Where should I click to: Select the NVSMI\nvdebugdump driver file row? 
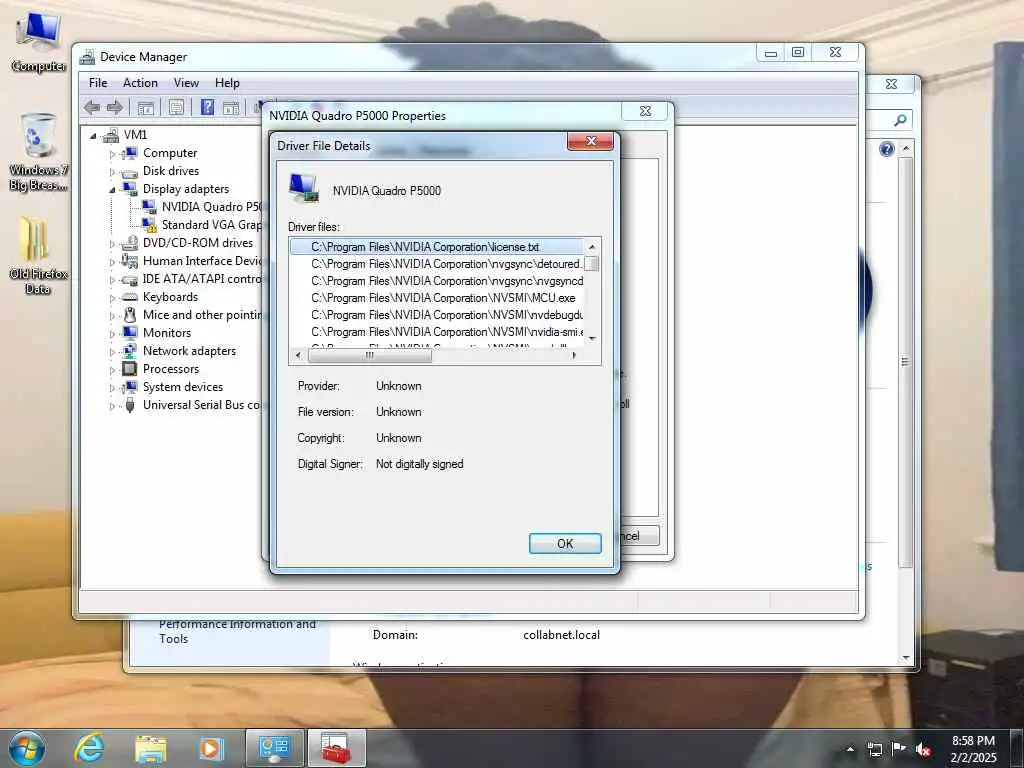pyautogui.click(x=436, y=315)
